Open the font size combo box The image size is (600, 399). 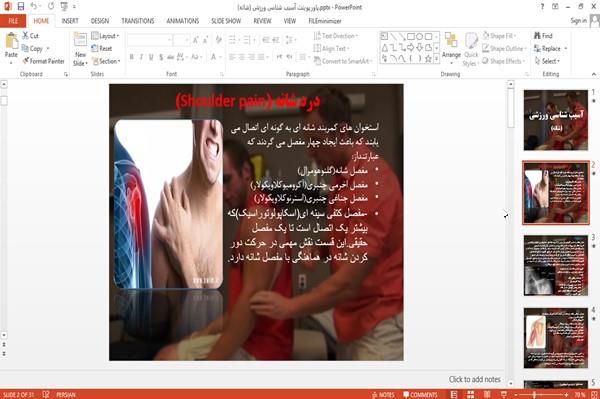tap(181, 39)
